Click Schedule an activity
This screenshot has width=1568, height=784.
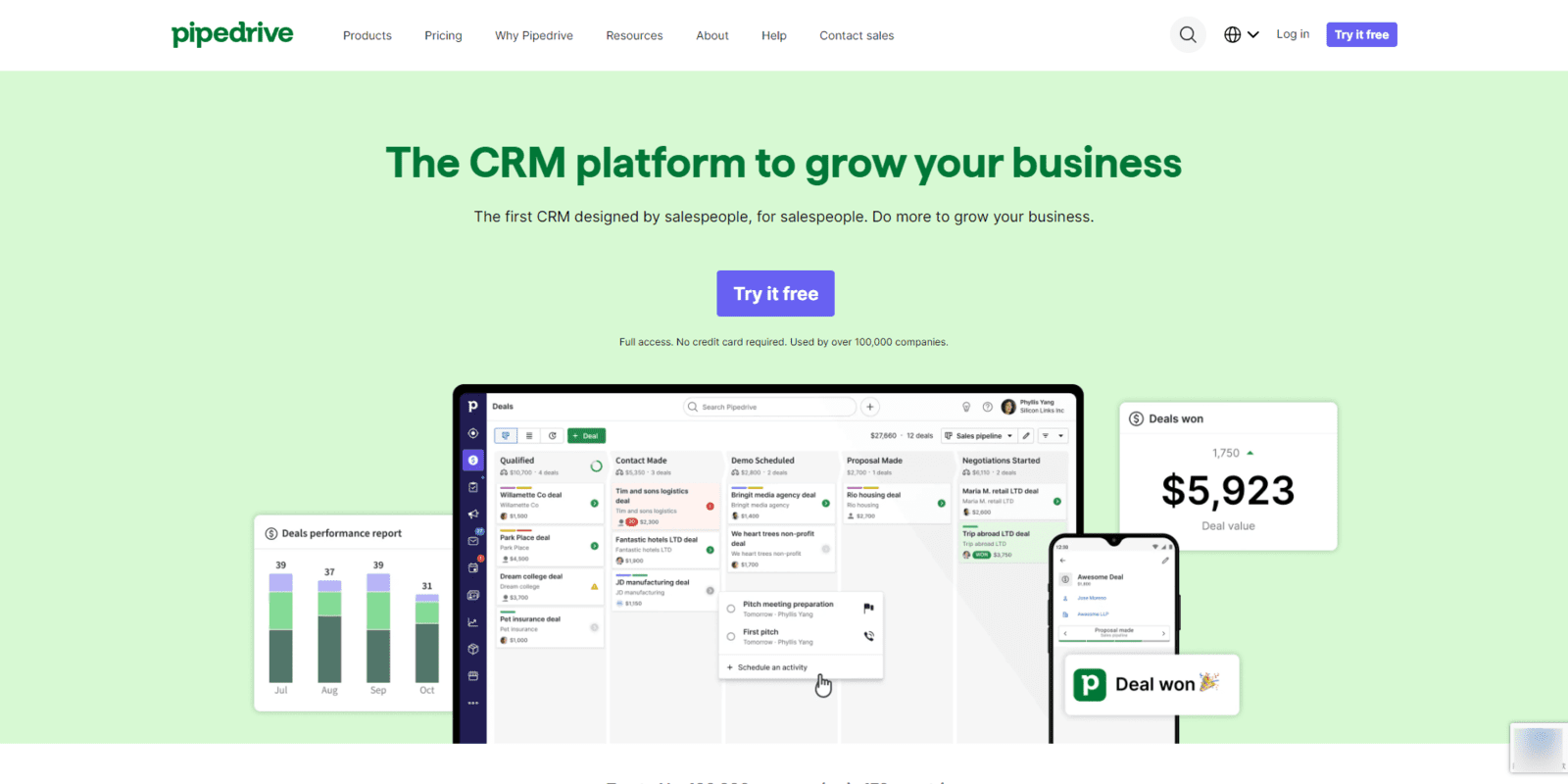pyautogui.click(x=767, y=667)
